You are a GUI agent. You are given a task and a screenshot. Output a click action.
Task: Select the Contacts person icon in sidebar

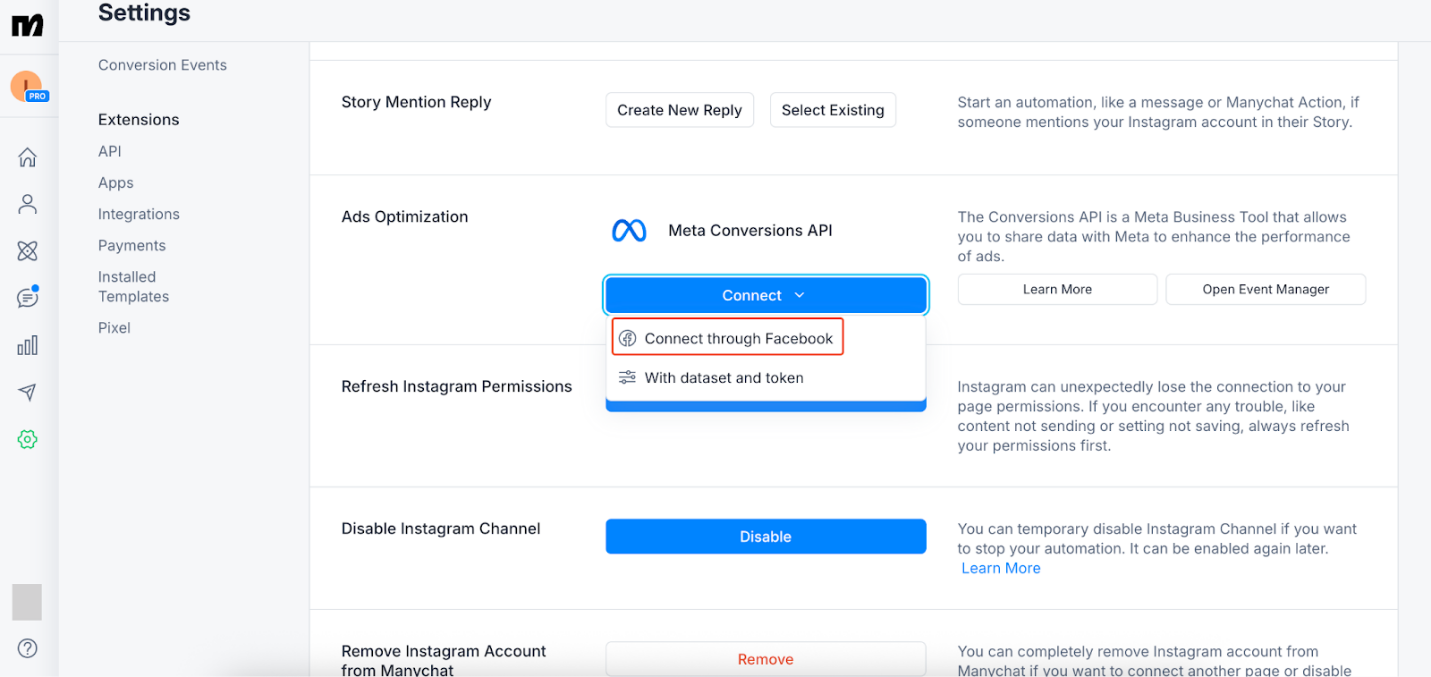coord(27,204)
